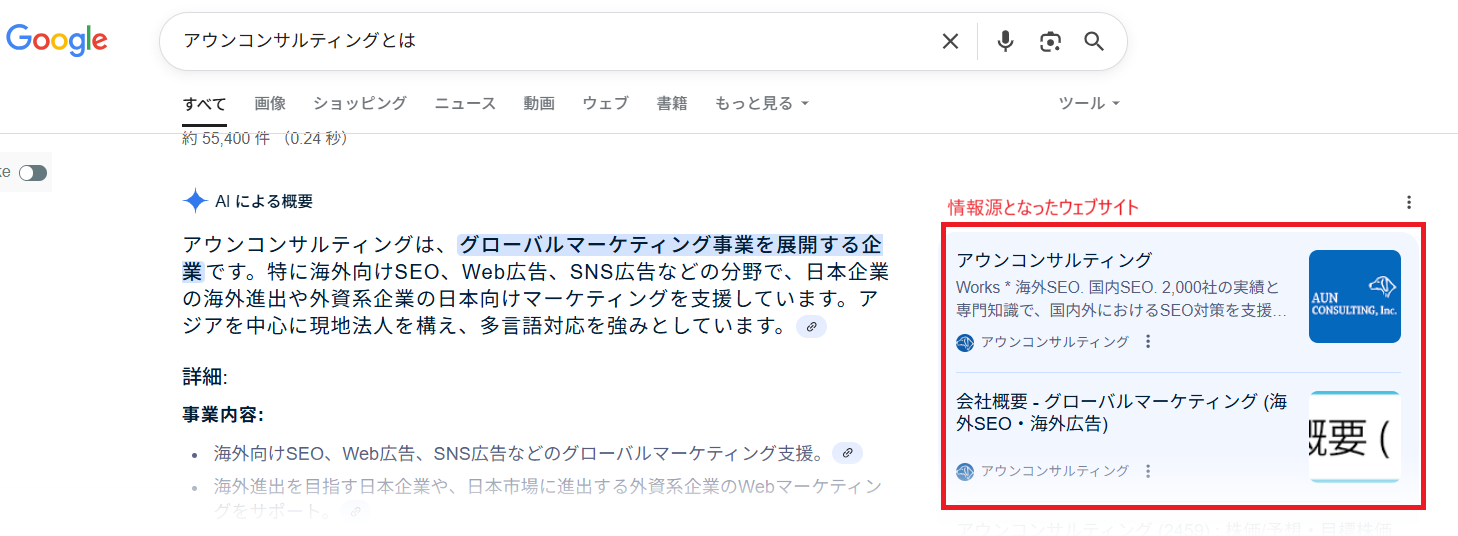Click favicon in 会社概要 source card
The height and width of the screenshot is (536, 1458).
click(x=965, y=471)
